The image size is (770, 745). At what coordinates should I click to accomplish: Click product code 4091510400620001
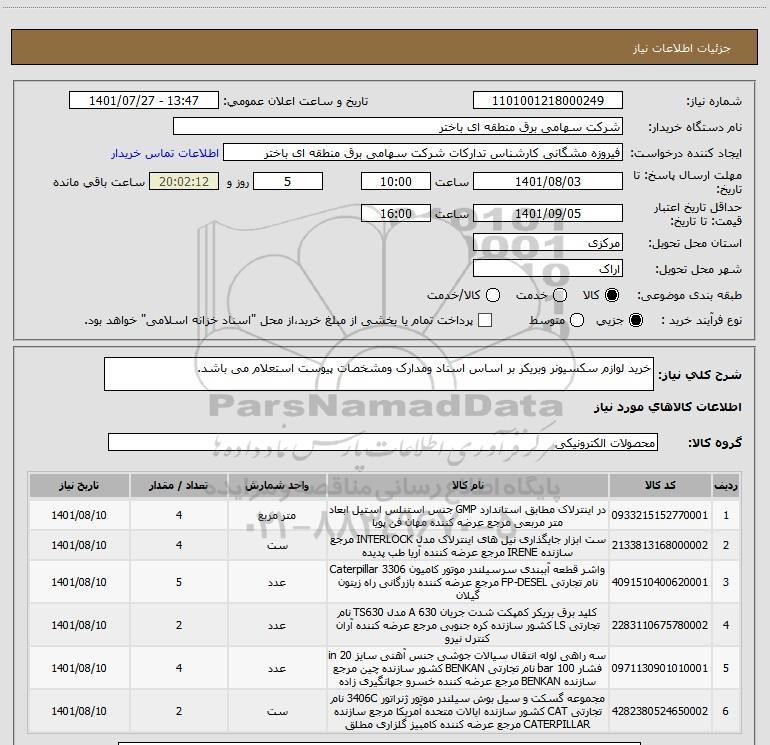click(660, 582)
